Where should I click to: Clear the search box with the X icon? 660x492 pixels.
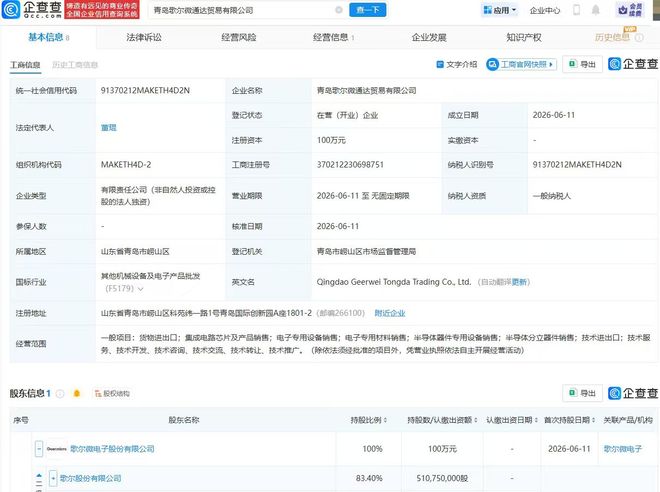coord(338,10)
